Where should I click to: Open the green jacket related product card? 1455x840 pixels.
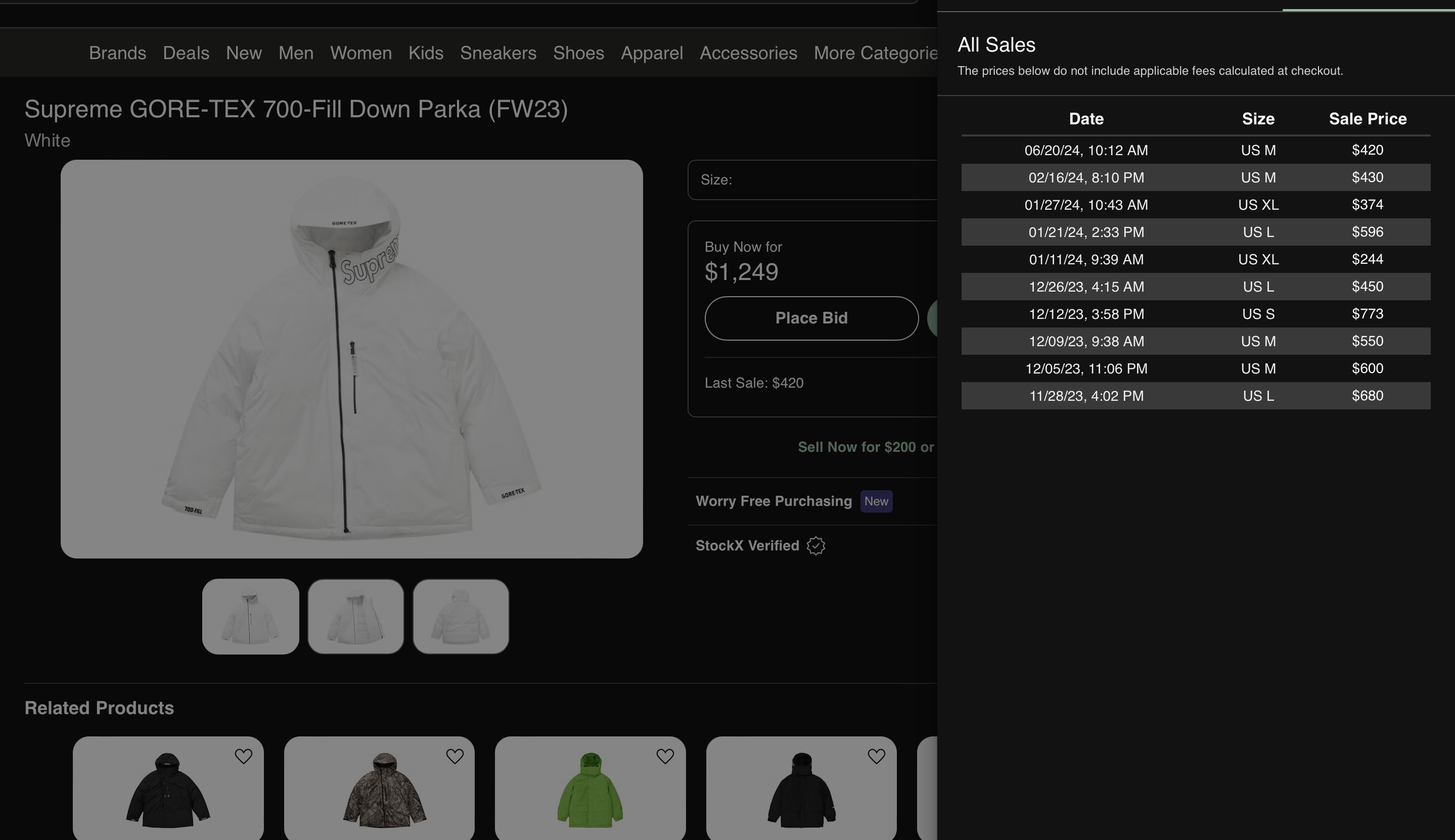(x=590, y=788)
